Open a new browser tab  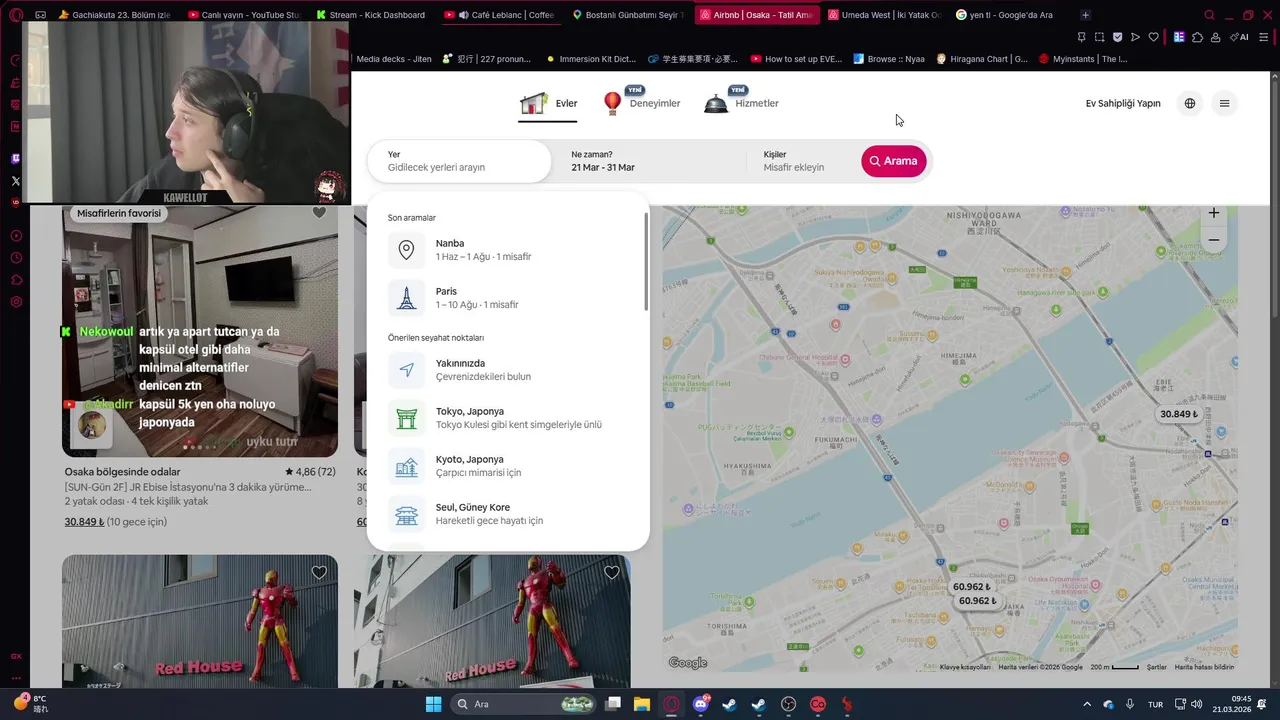click(x=1085, y=15)
